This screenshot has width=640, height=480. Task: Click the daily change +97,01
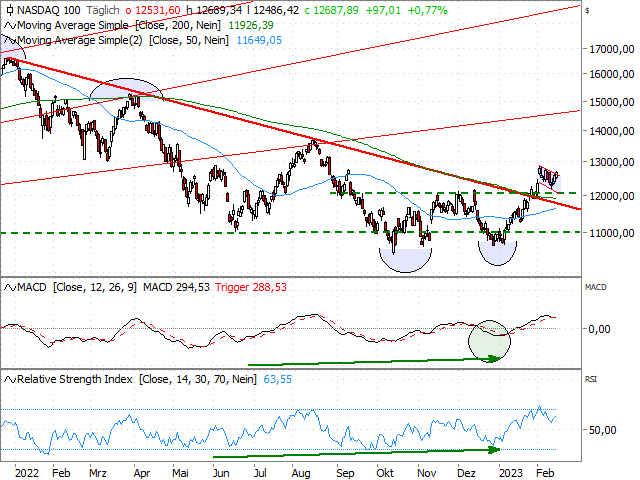(x=383, y=10)
